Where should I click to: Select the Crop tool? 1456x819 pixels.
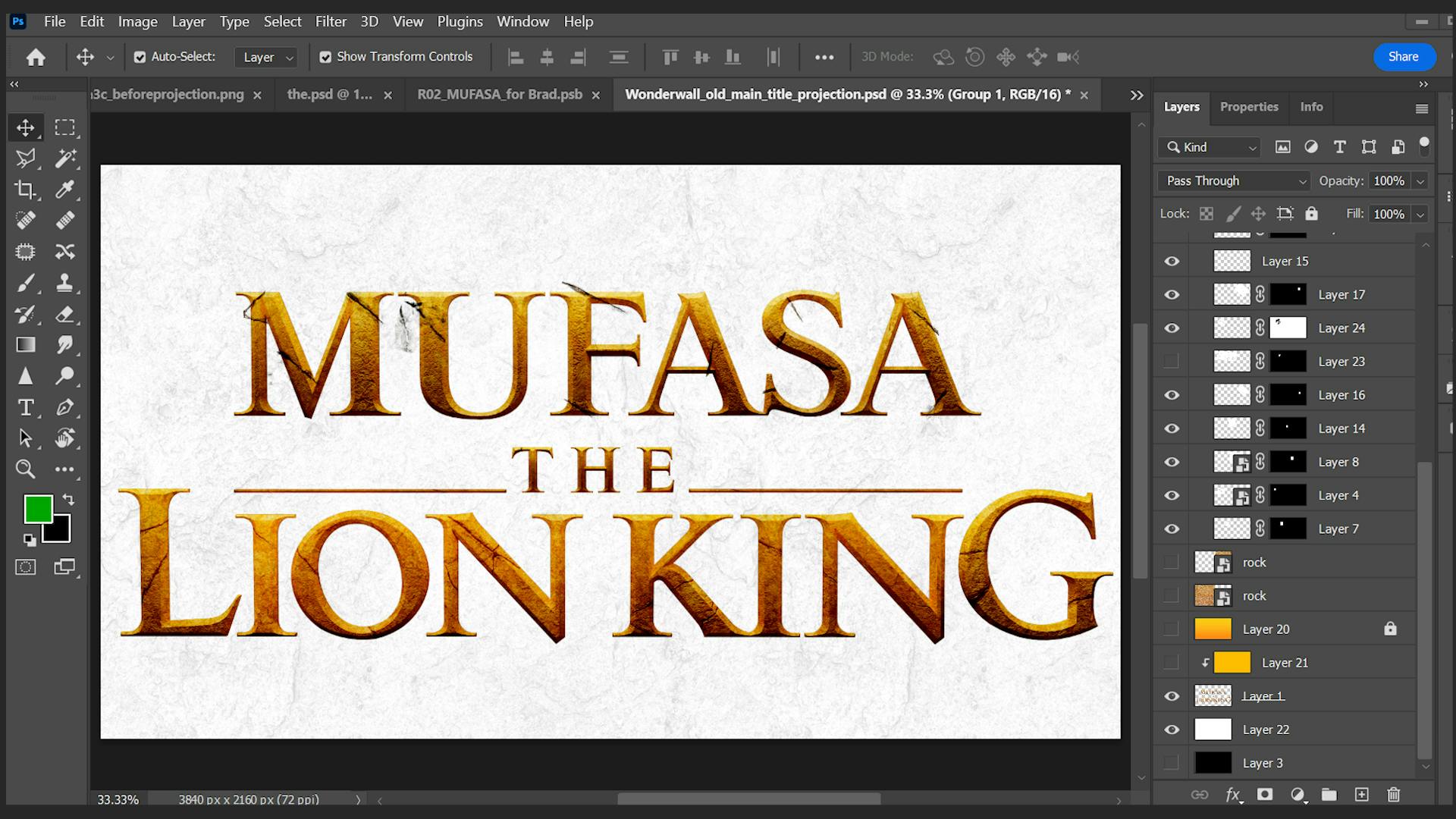[25, 190]
